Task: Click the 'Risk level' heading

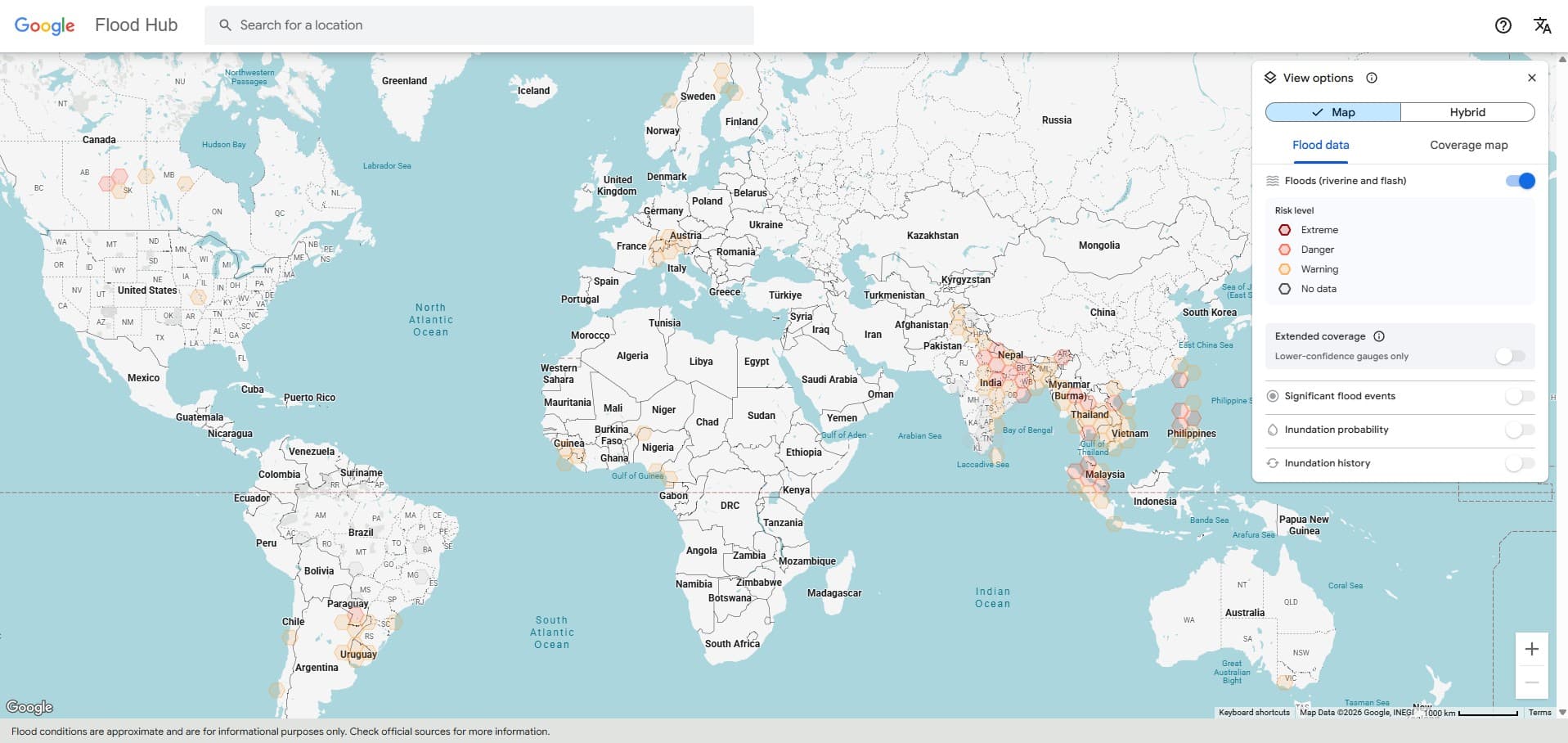Action: [x=1294, y=210]
